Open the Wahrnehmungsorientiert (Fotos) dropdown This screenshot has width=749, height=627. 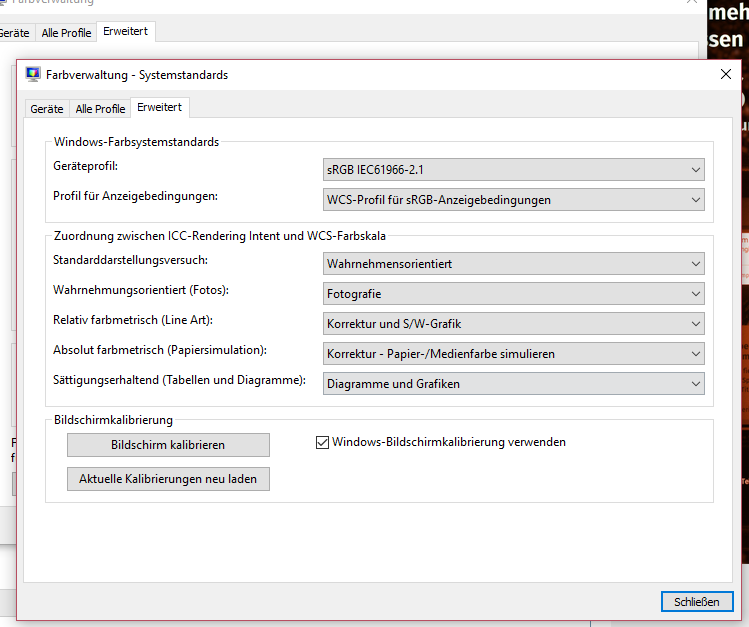coord(514,294)
